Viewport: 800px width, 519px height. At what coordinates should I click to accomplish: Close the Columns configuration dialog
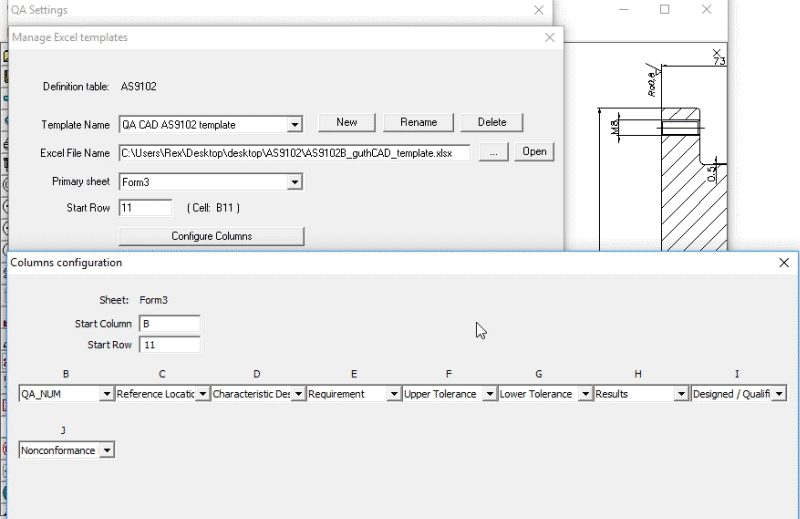(x=784, y=263)
